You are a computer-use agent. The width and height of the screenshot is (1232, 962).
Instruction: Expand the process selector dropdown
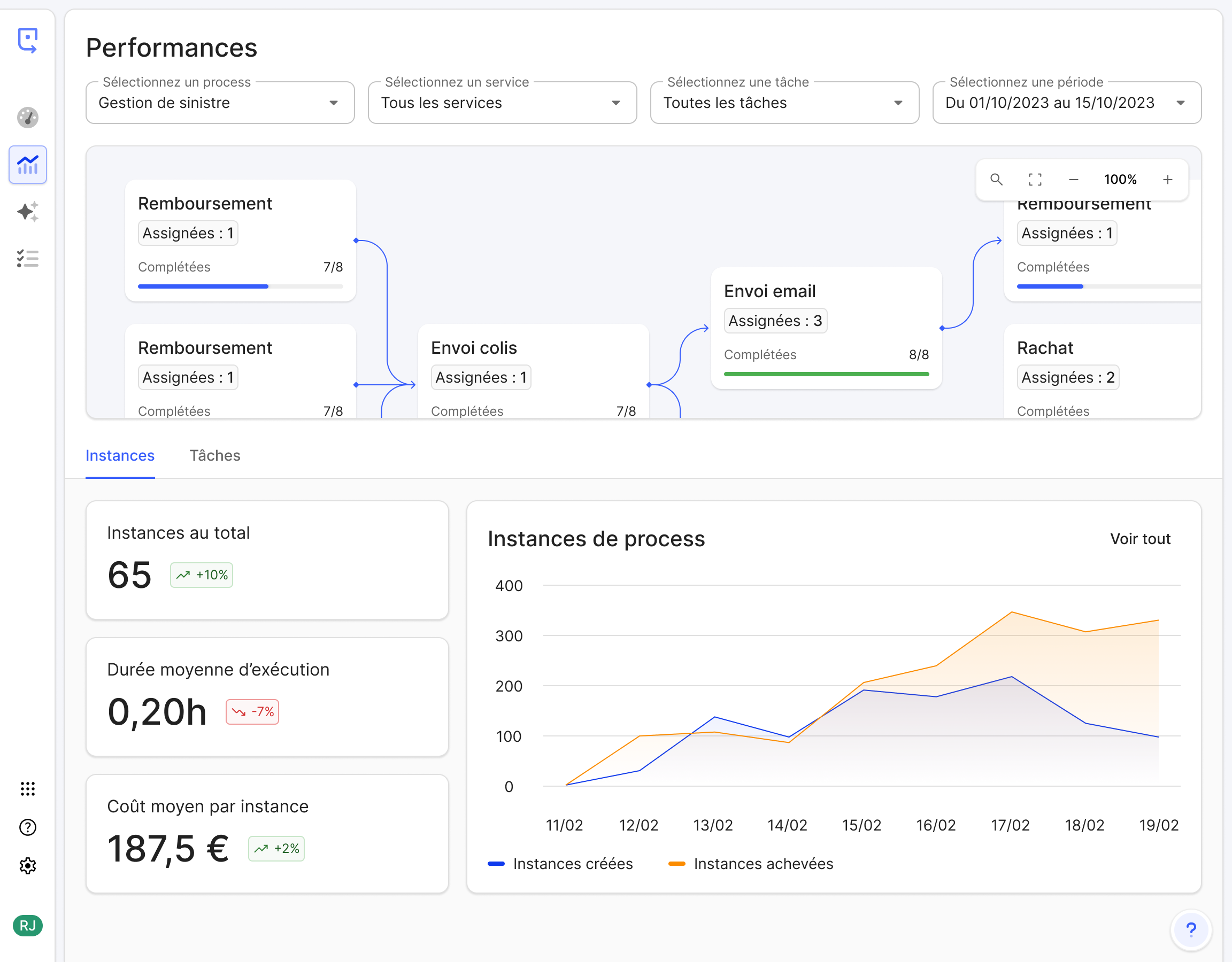pos(220,103)
